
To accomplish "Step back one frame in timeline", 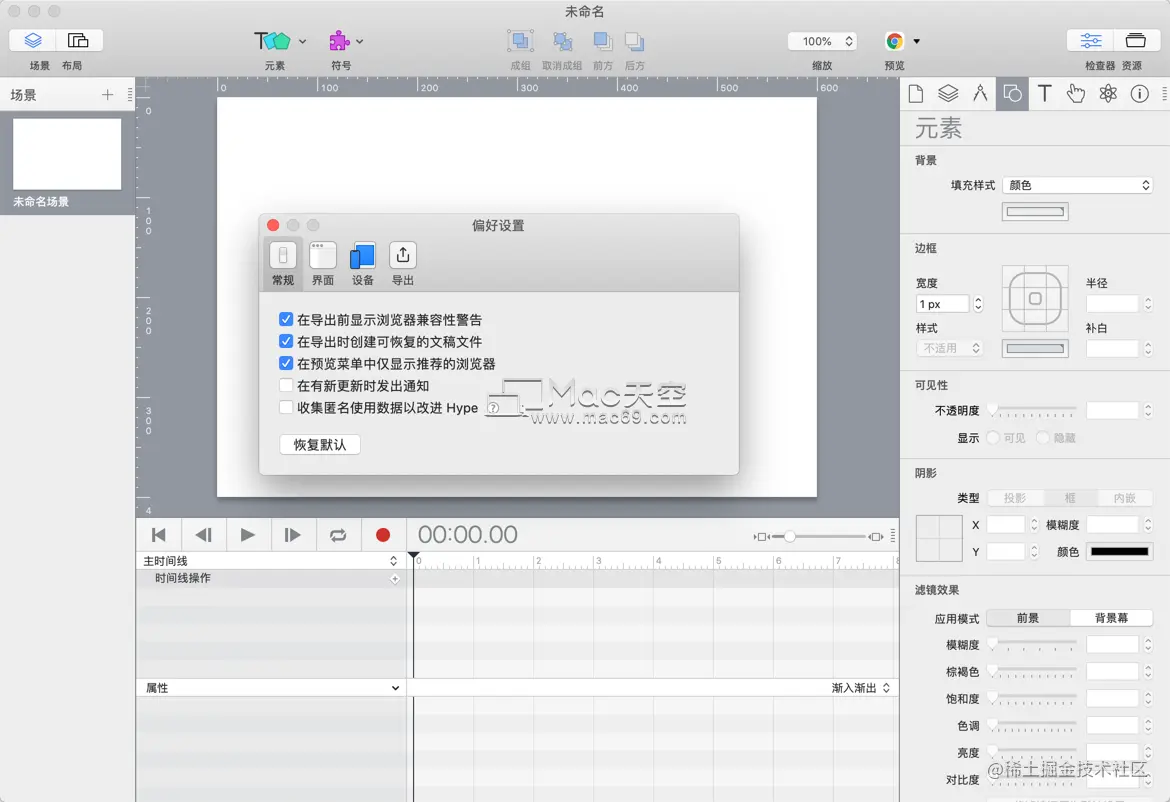I will [x=203, y=535].
